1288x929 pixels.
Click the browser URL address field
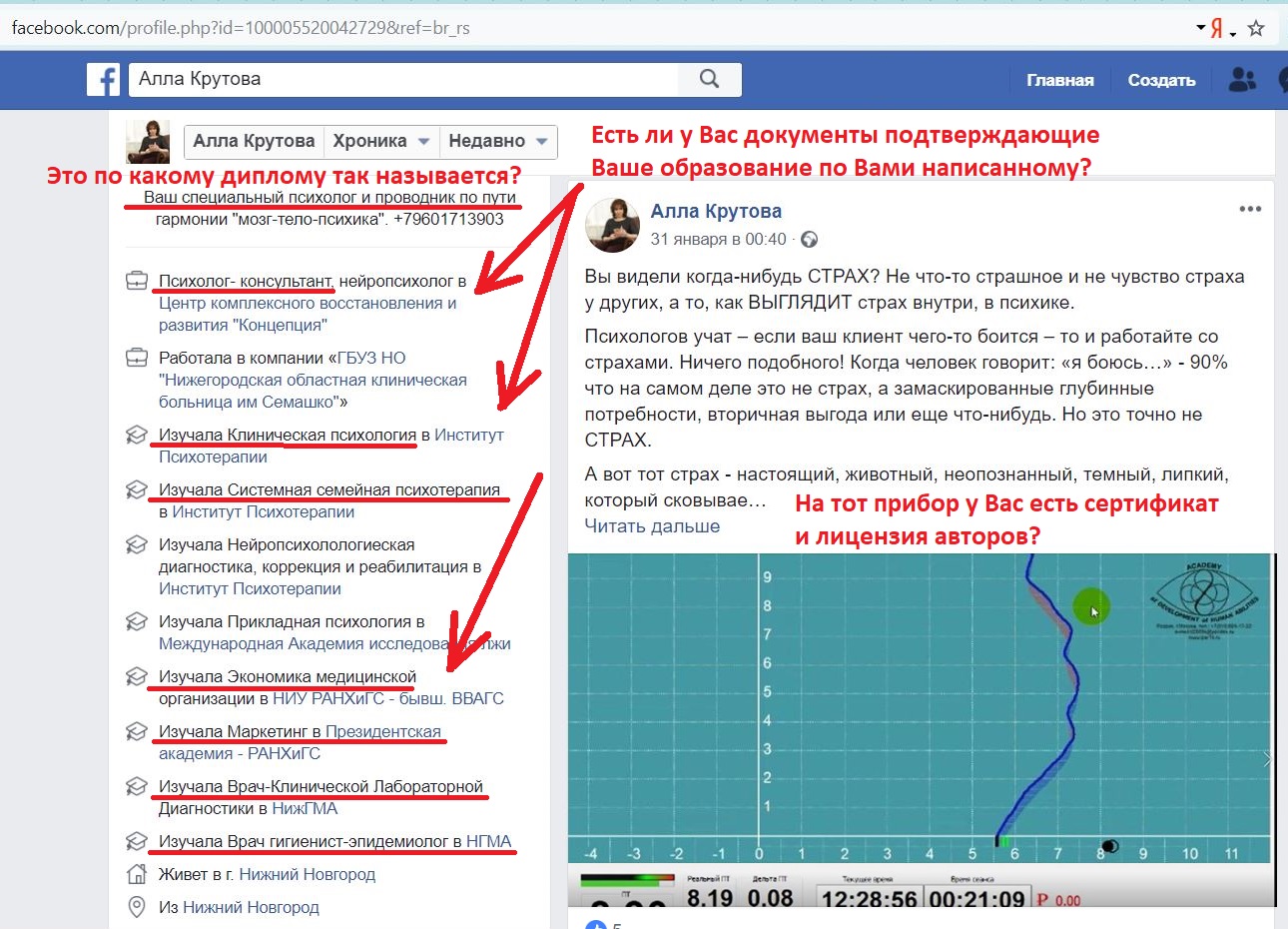[599, 28]
